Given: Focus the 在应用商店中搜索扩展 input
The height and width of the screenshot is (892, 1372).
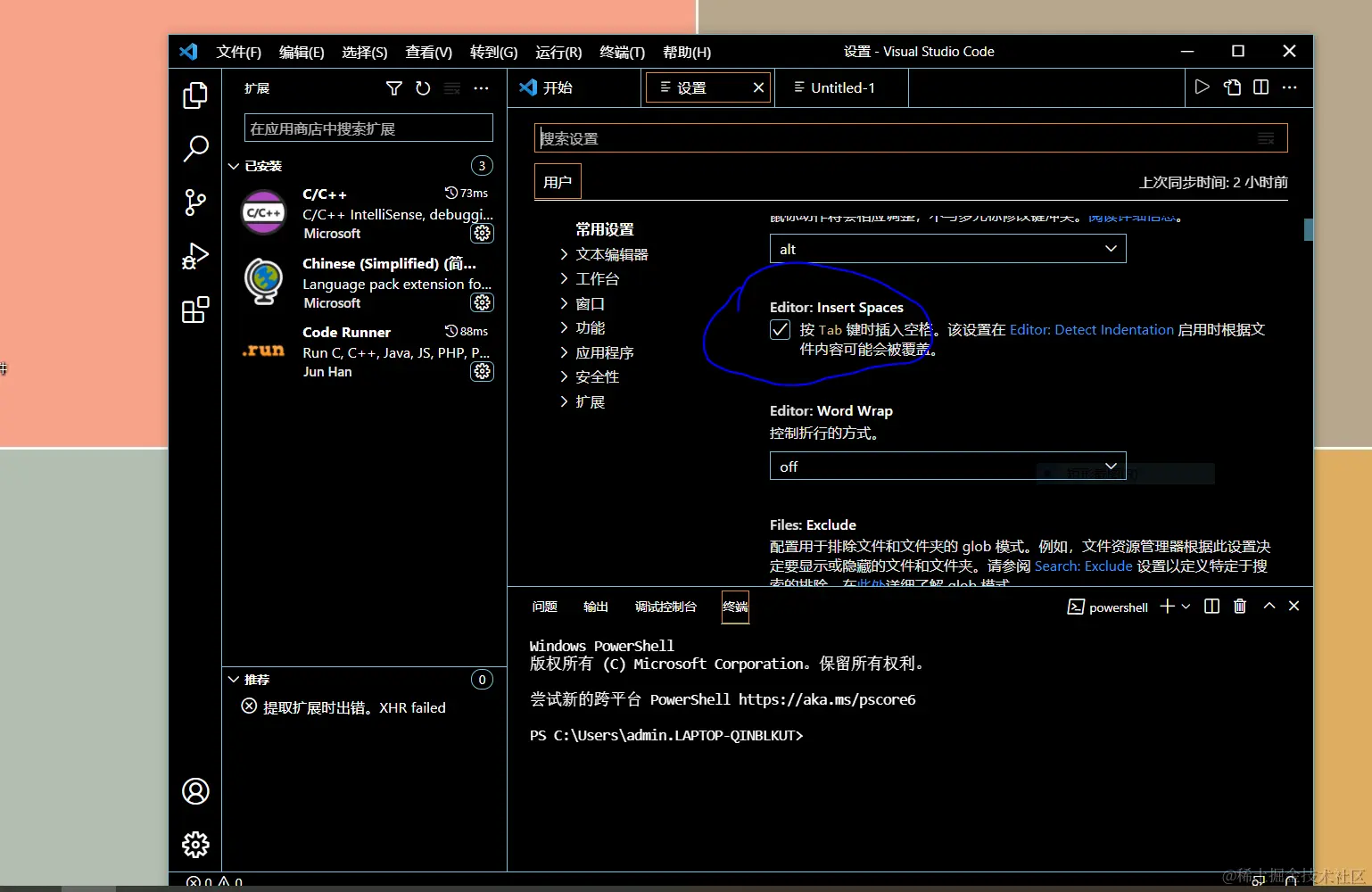Looking at the screenshot, I should point(368,128).
